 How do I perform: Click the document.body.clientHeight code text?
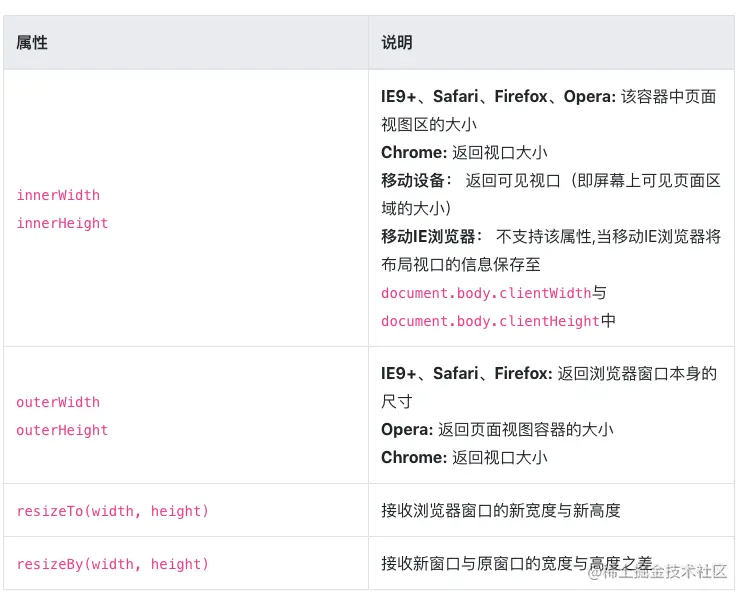(x=490, y=321)
